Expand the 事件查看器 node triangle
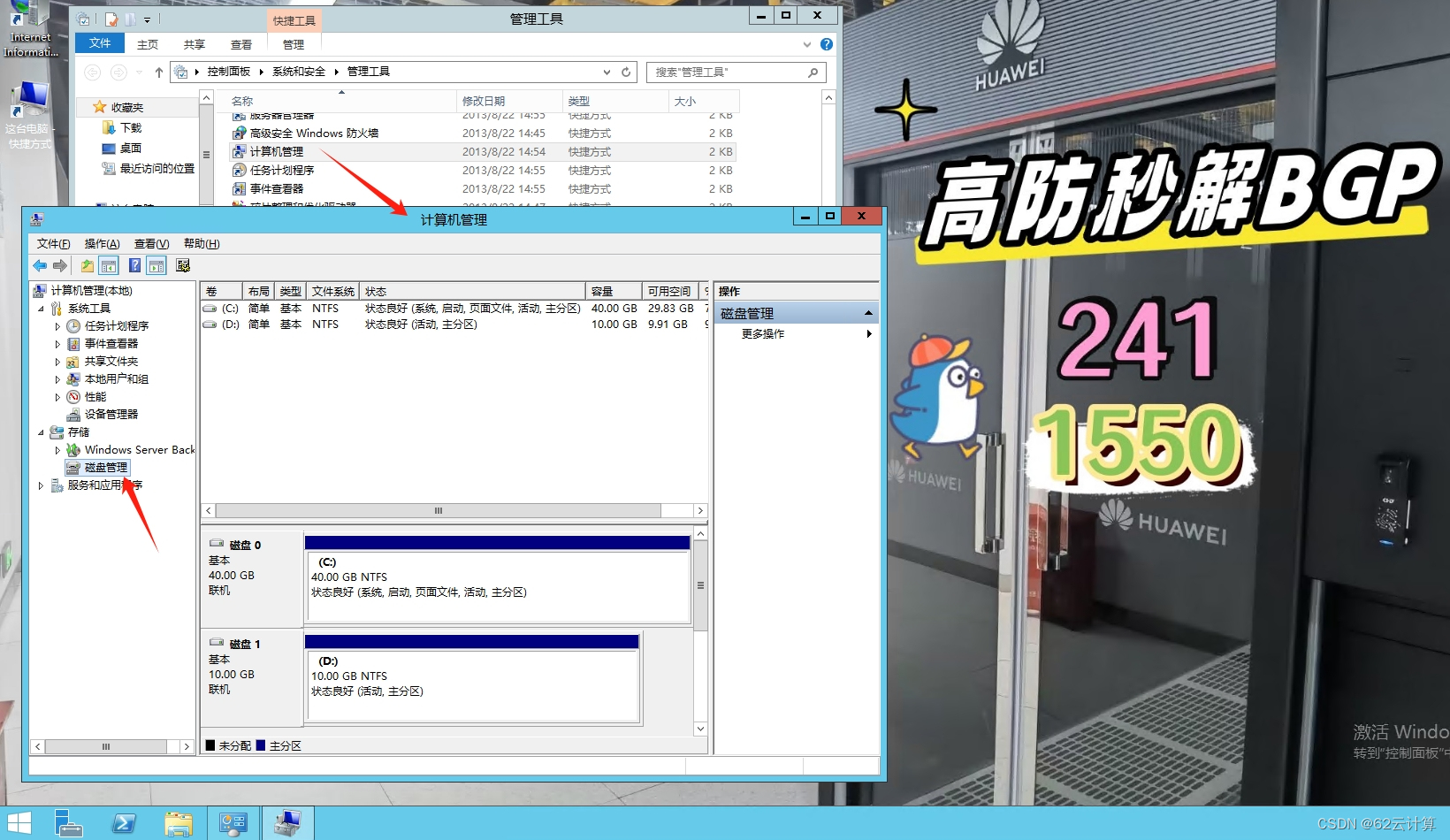The image size is (1450, 840). coord(57,344)
